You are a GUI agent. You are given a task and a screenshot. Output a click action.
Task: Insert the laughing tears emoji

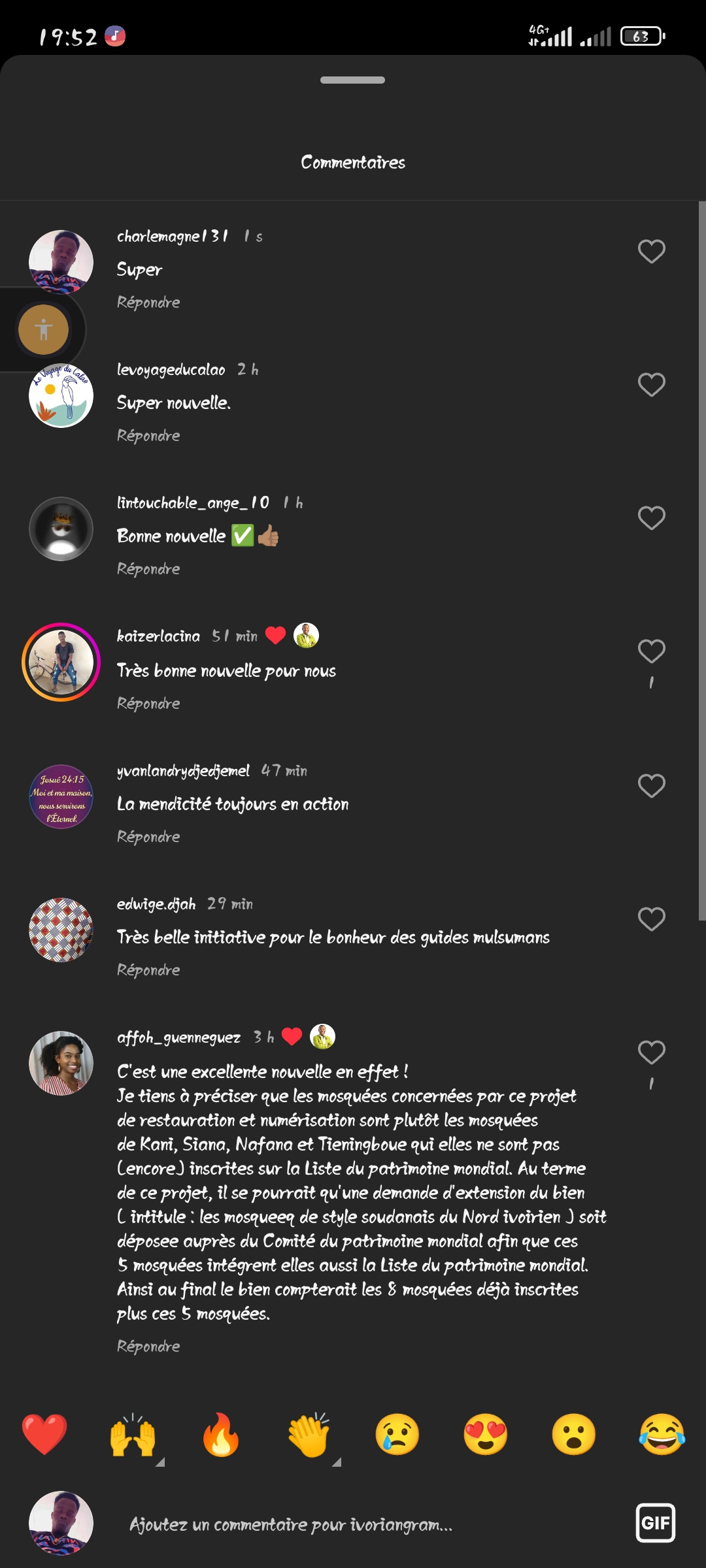[662, 1435]
